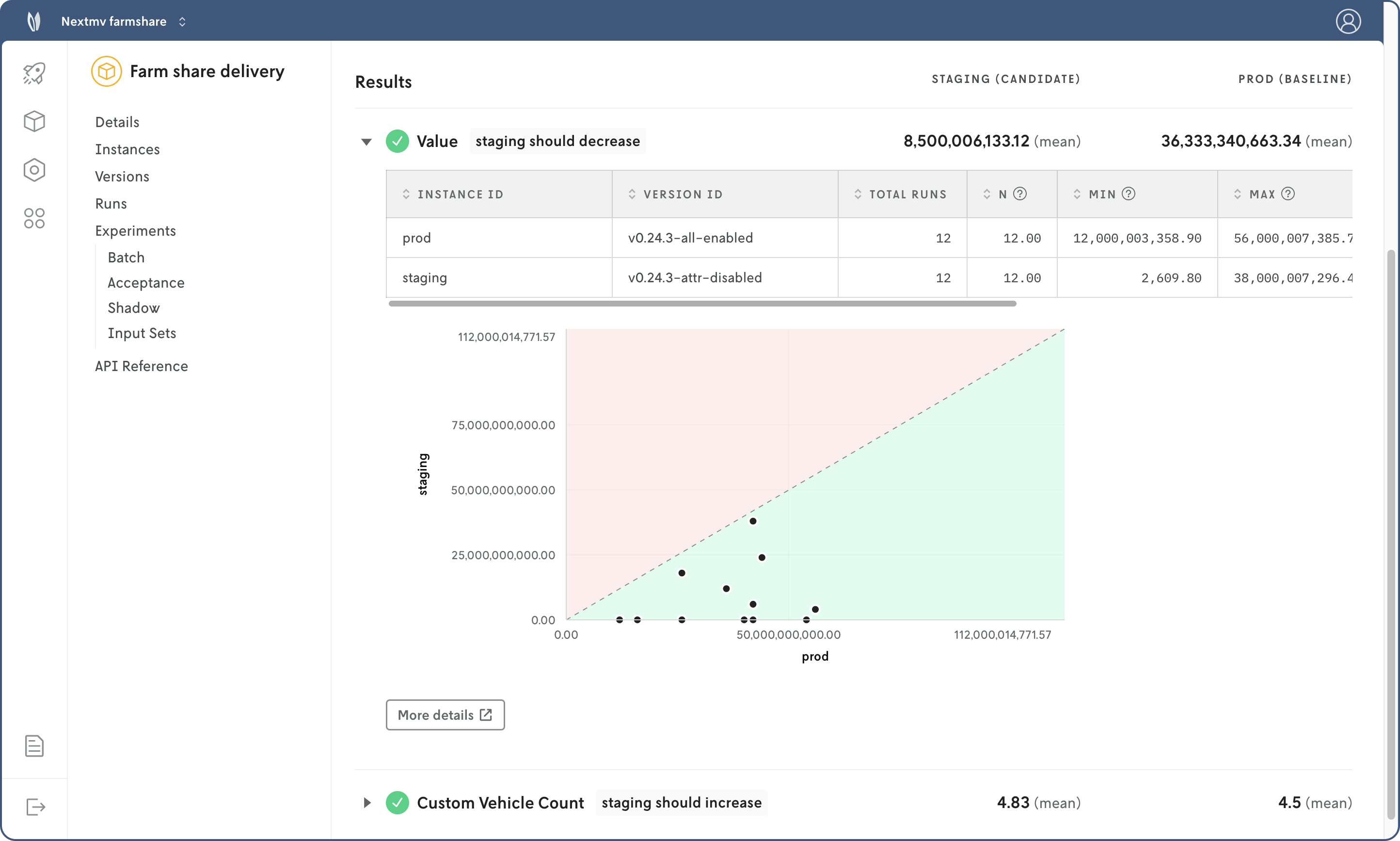Navigate to Runs
The width and height of the screenshot is (1400, 841).
111,203
